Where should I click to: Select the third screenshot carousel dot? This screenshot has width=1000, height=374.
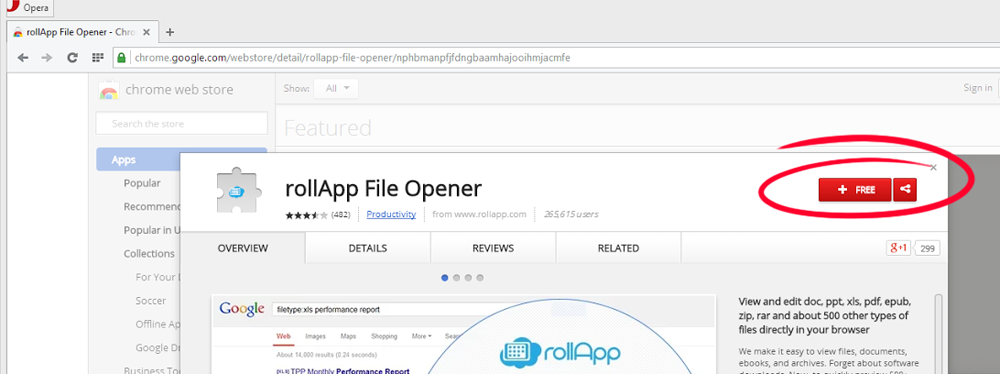tap(469, 278)
